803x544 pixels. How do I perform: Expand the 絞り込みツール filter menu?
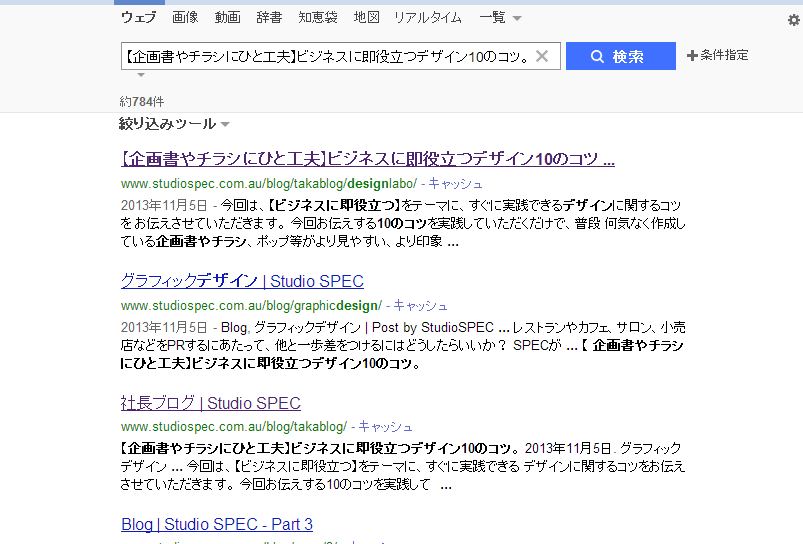(175, 124)
